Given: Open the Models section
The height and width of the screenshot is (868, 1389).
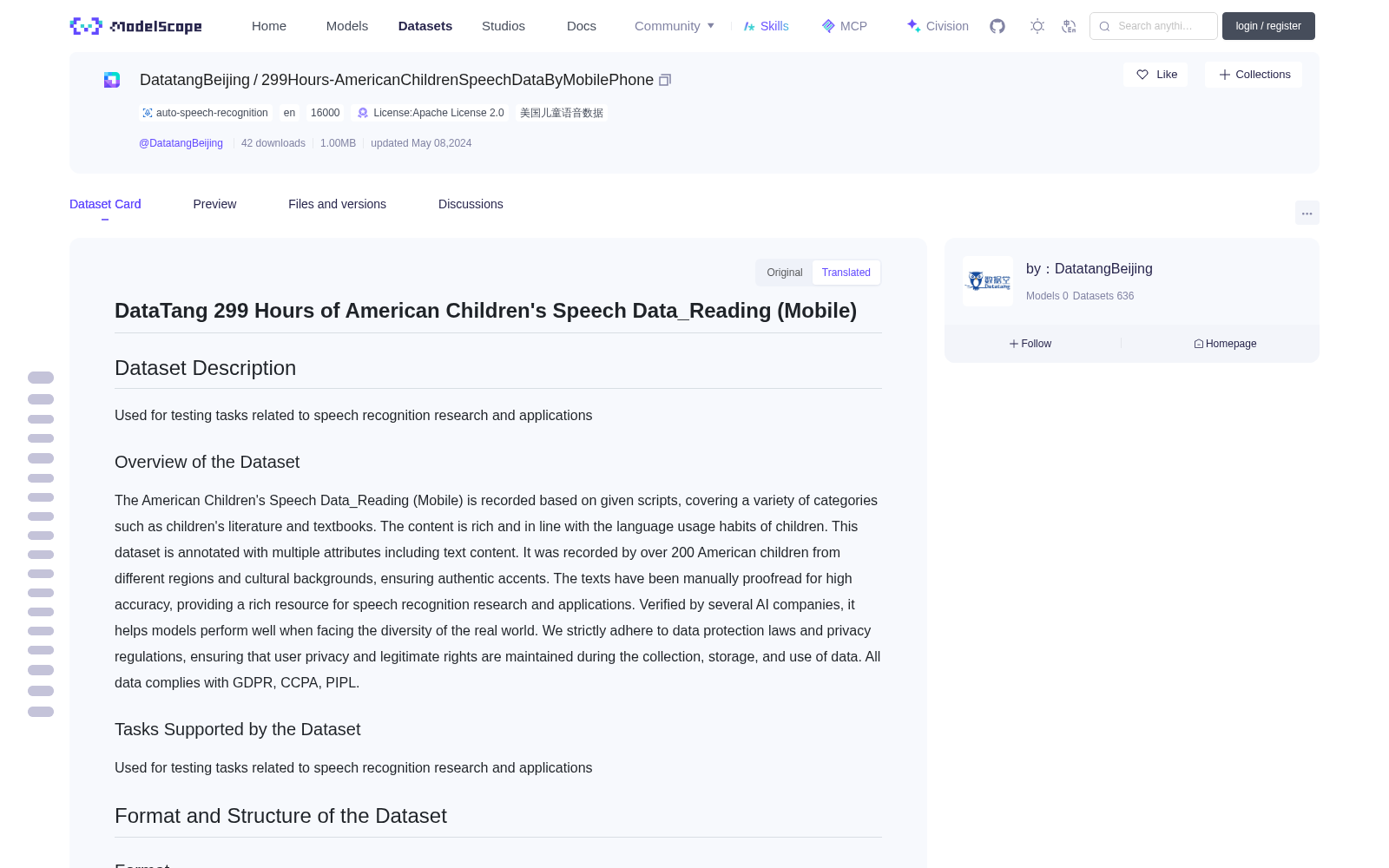Looking at the screenshot, I should [347, 26].
